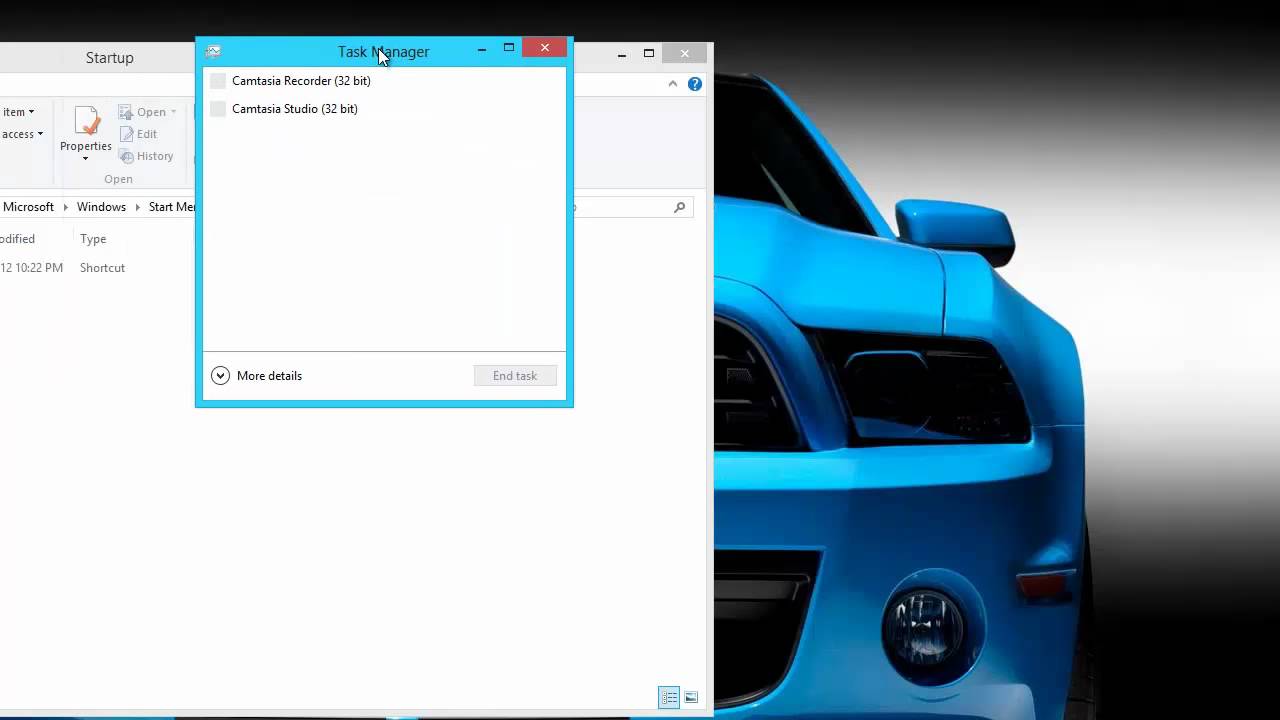Maximize the Task Manager window

point(509,48)
